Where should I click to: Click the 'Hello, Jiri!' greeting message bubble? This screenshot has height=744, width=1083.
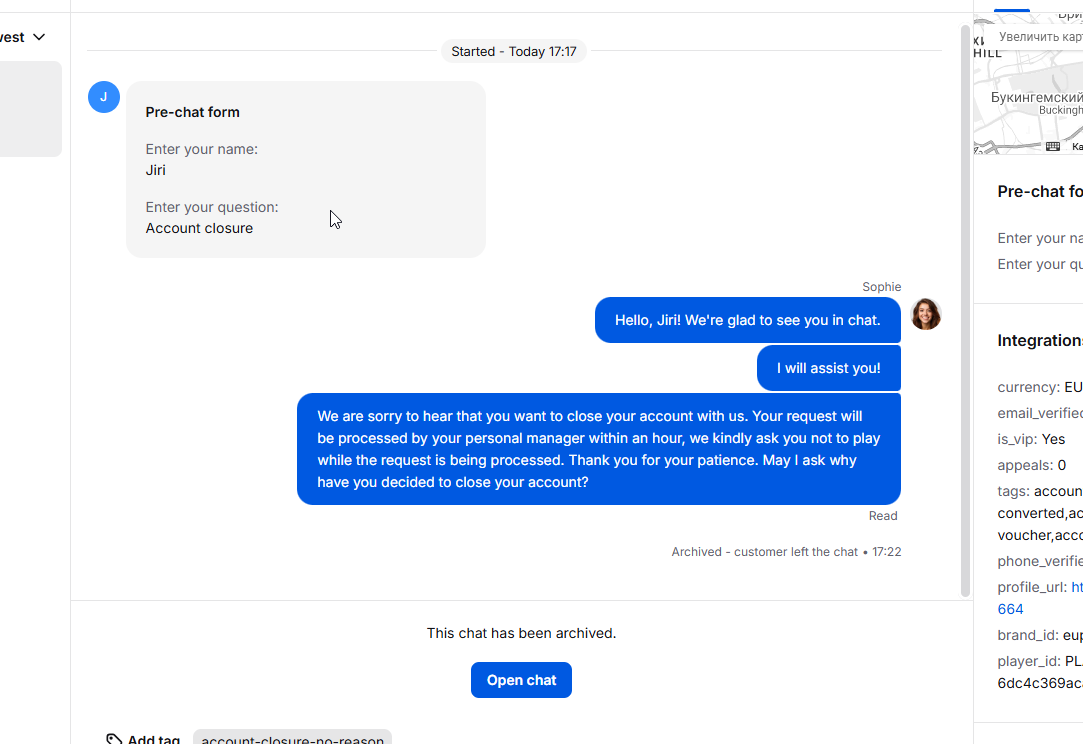coord(747,320)
